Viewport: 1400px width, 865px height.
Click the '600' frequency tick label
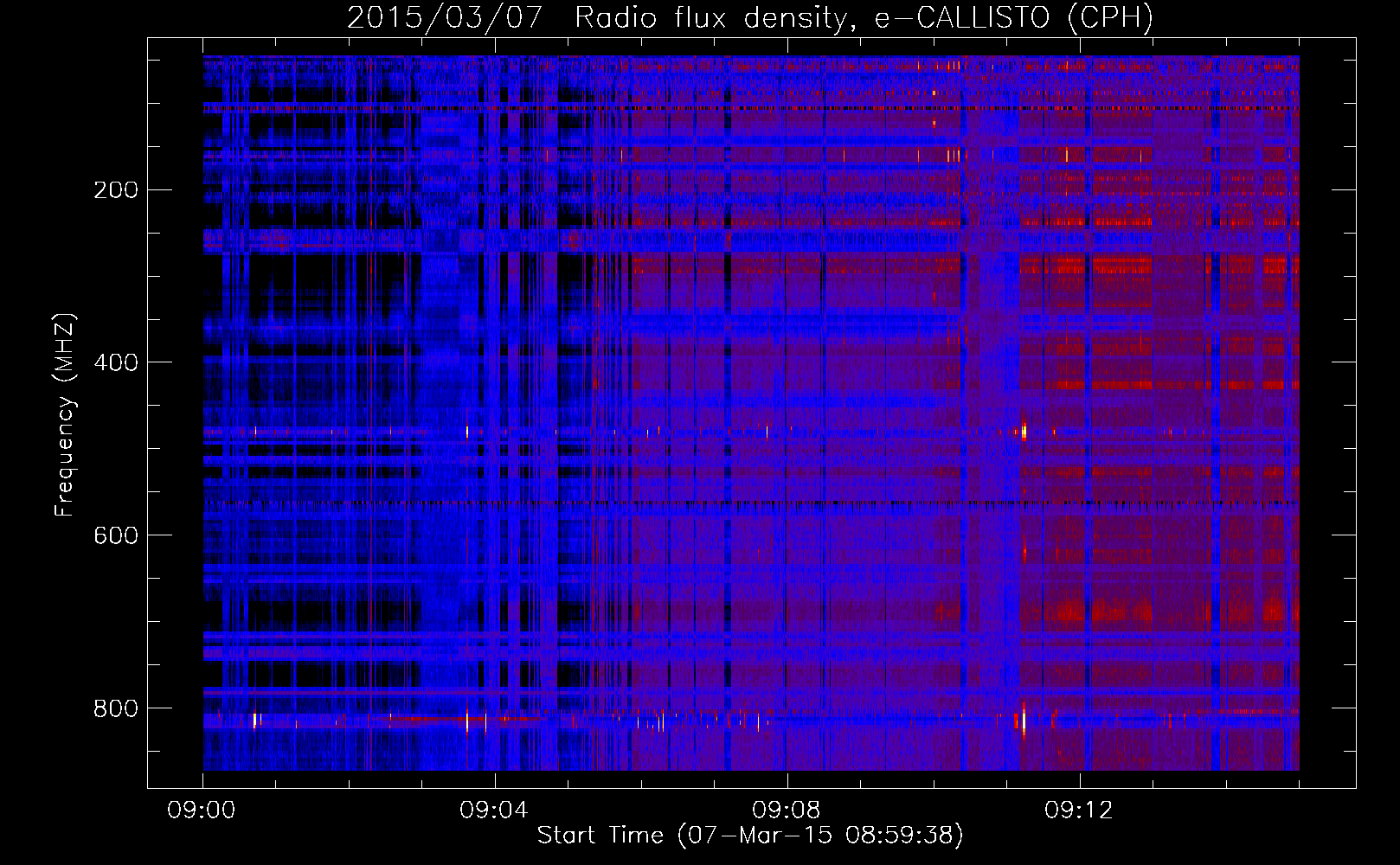pyautogui.click(x=116, y=535)
